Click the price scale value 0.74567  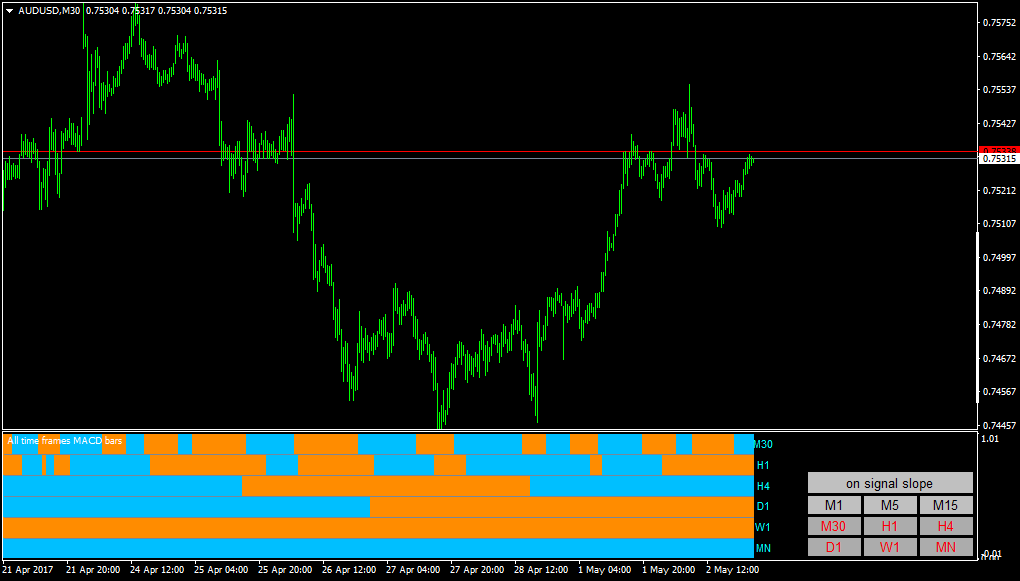[x=1000, y=392]
